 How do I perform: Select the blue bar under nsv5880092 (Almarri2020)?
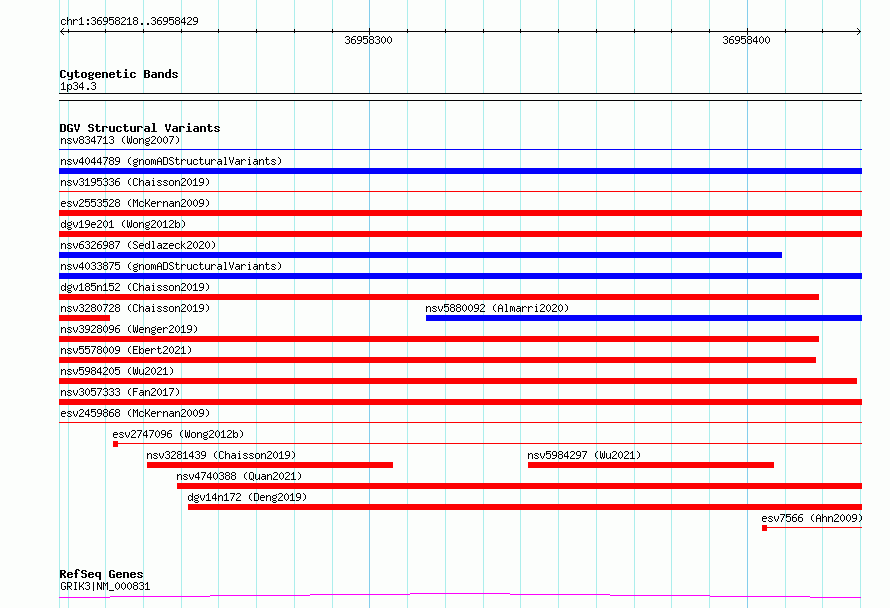click(x=644, y=318)
